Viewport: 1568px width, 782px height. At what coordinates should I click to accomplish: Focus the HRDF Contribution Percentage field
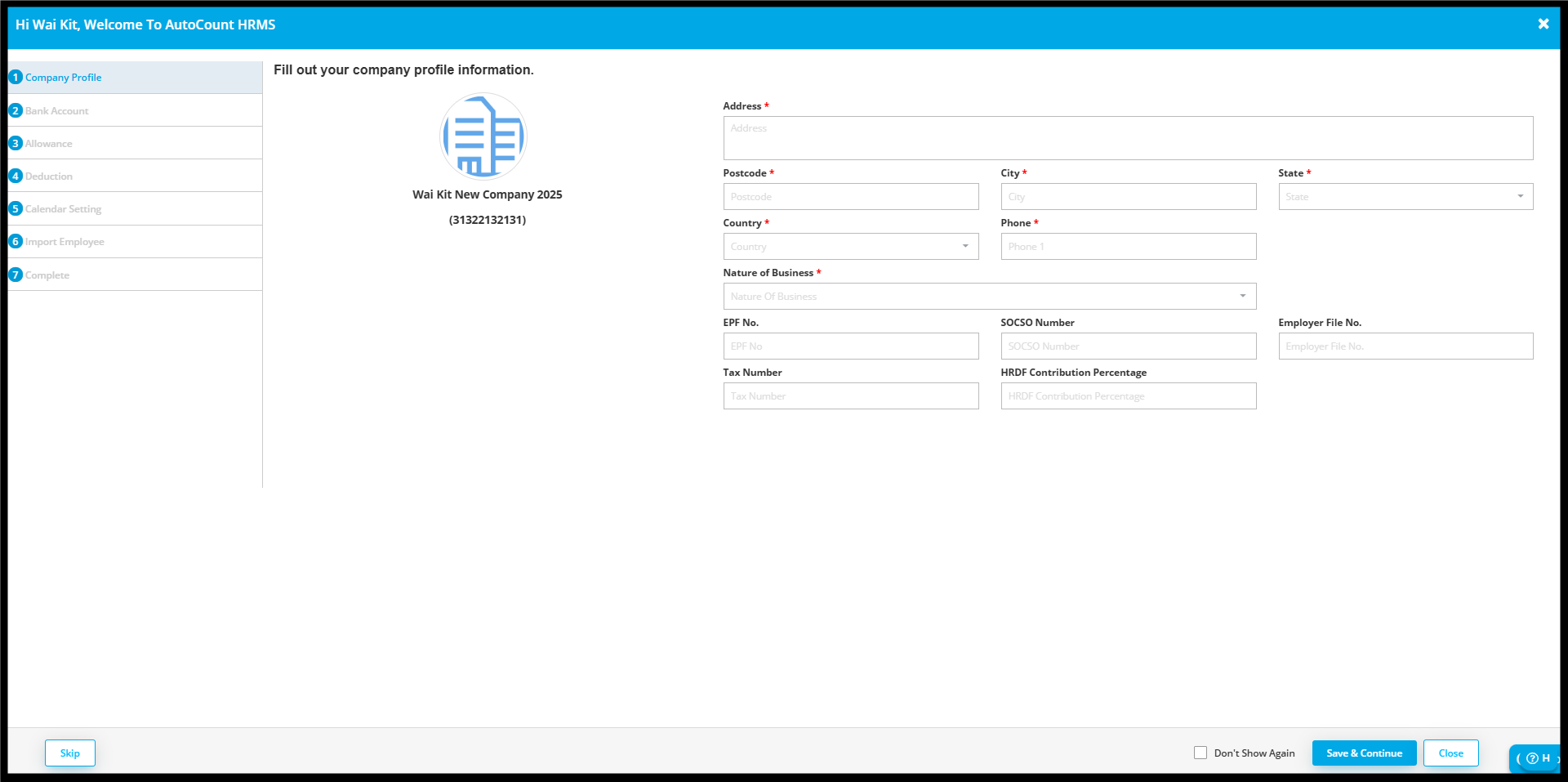(x=1129, y=395)
